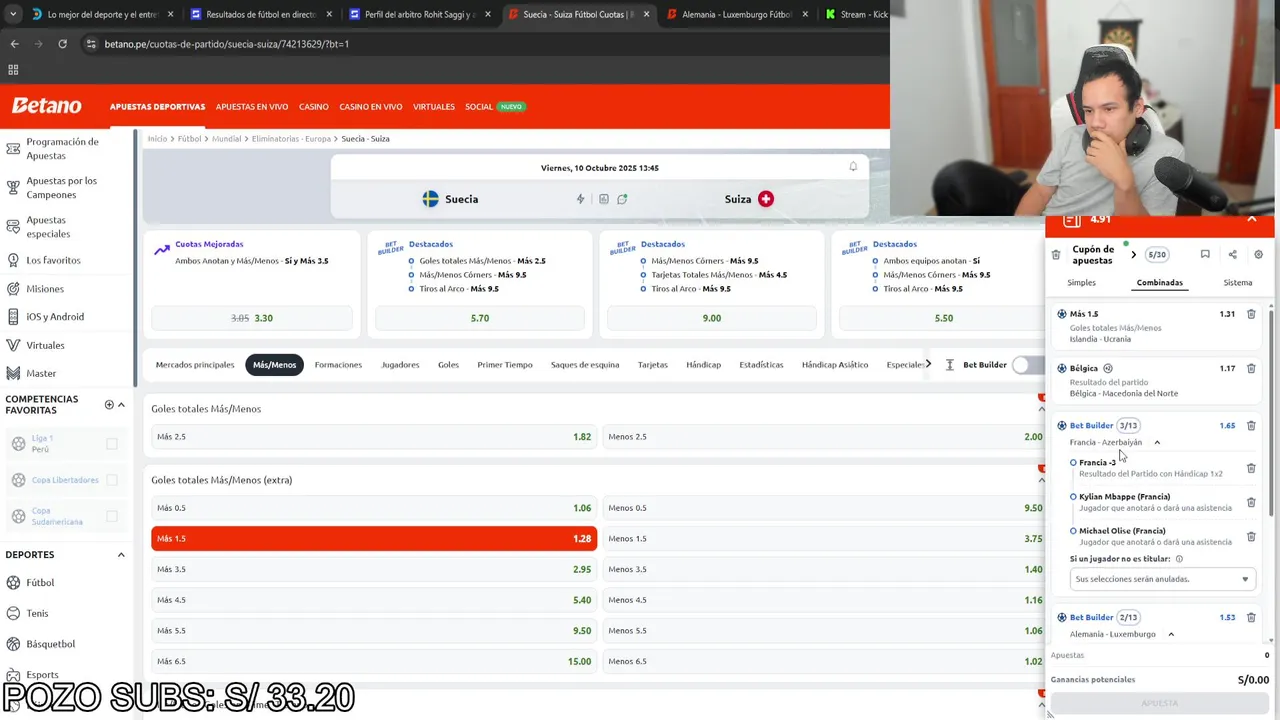Tick the Copa Sudamericana checkbox
The height and width of the screenshot is (720, 1280).
click(x=112, y=516)
